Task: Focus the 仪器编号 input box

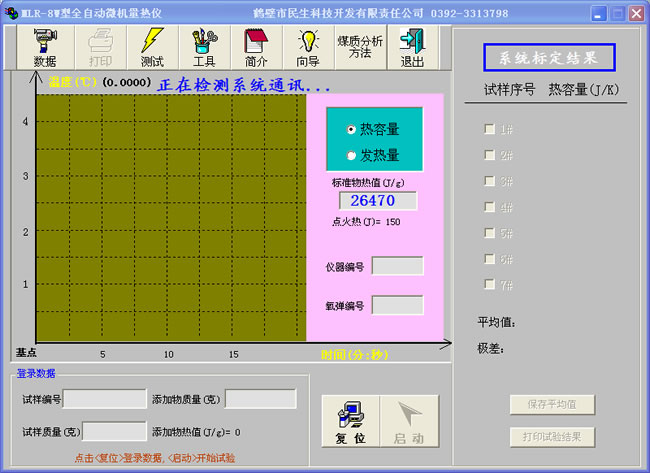Action: coord(397,266)
